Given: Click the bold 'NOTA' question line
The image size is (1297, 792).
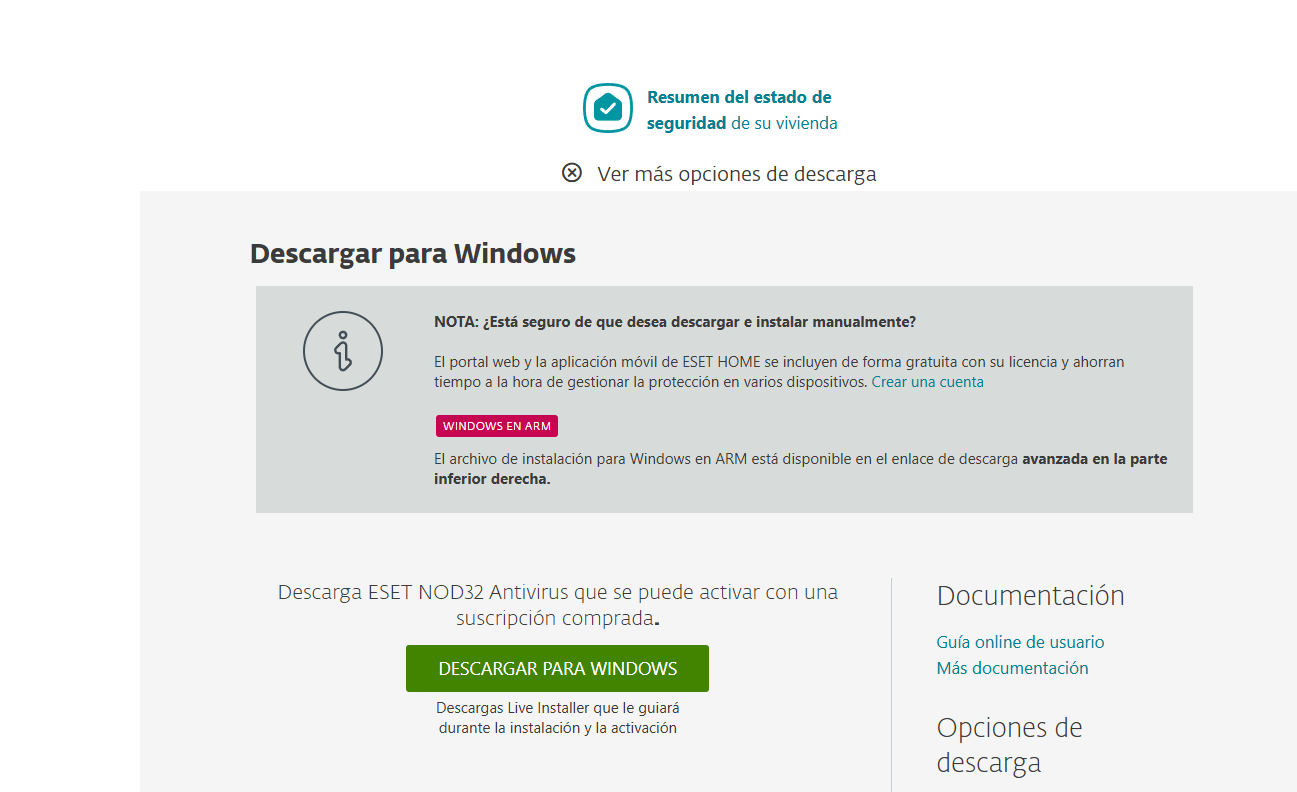Looking at the screenshot, I should click(675, 322).
